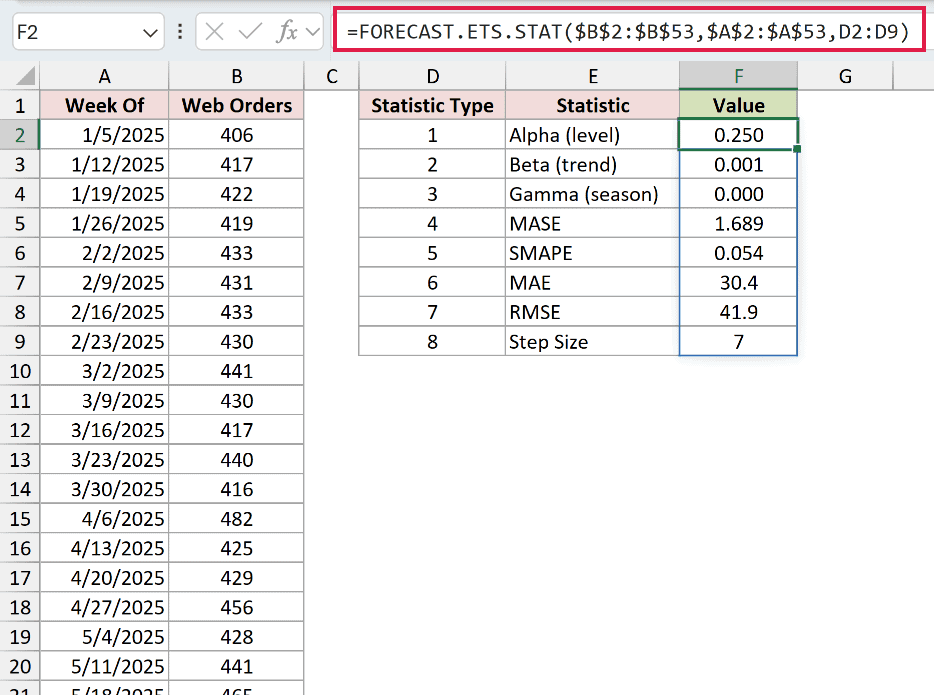This screenshot has width=934, height=695.
Task: Select row 1 header
Action: pyautogui.click(x=20, y=105)
